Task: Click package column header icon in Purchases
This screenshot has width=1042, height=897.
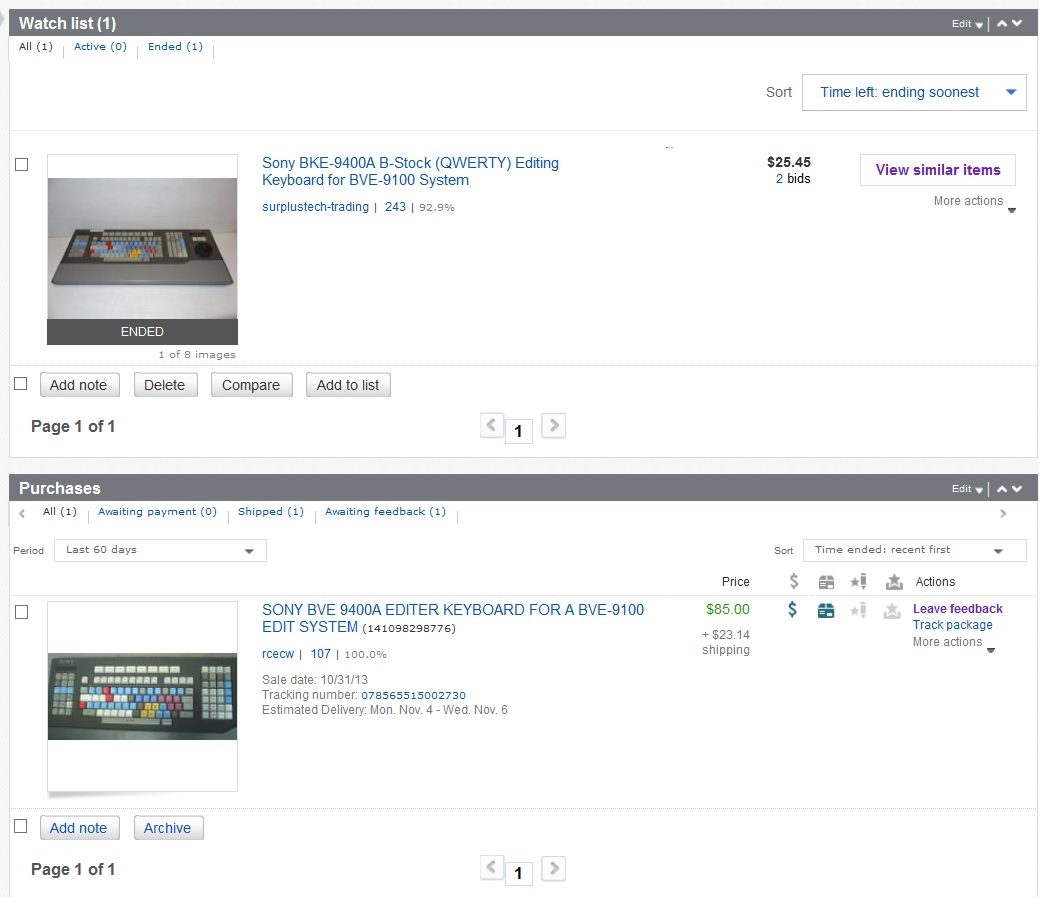Action: [826, 582]
